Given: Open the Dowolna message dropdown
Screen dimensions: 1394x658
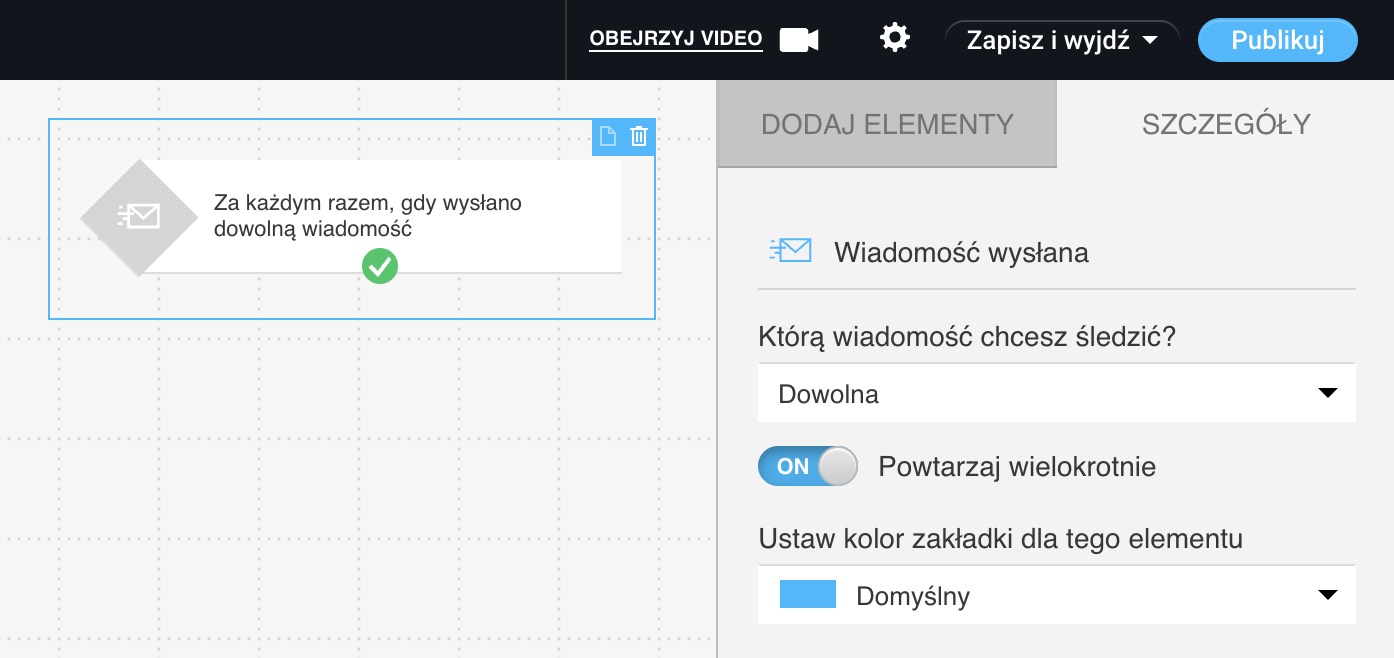Looking at the screenshot, I should (x=1057, y=393).
